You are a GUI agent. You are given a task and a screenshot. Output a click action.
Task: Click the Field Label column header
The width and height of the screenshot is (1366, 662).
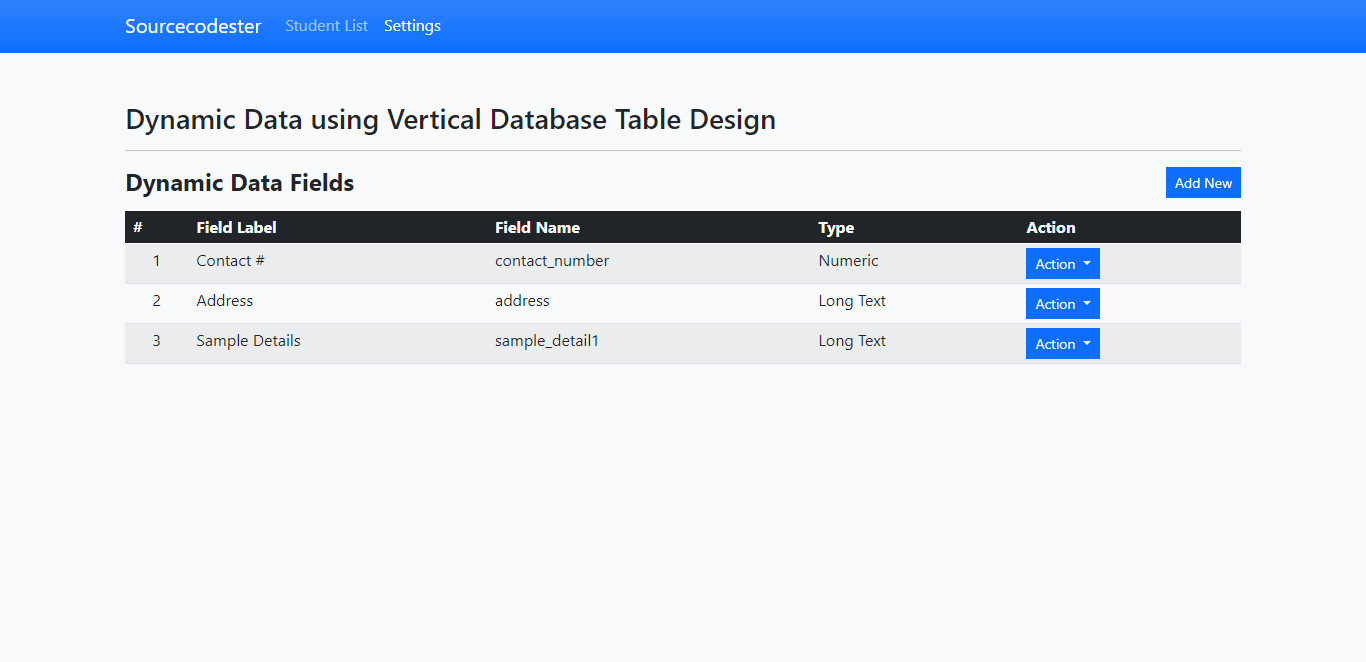[237, 227]
